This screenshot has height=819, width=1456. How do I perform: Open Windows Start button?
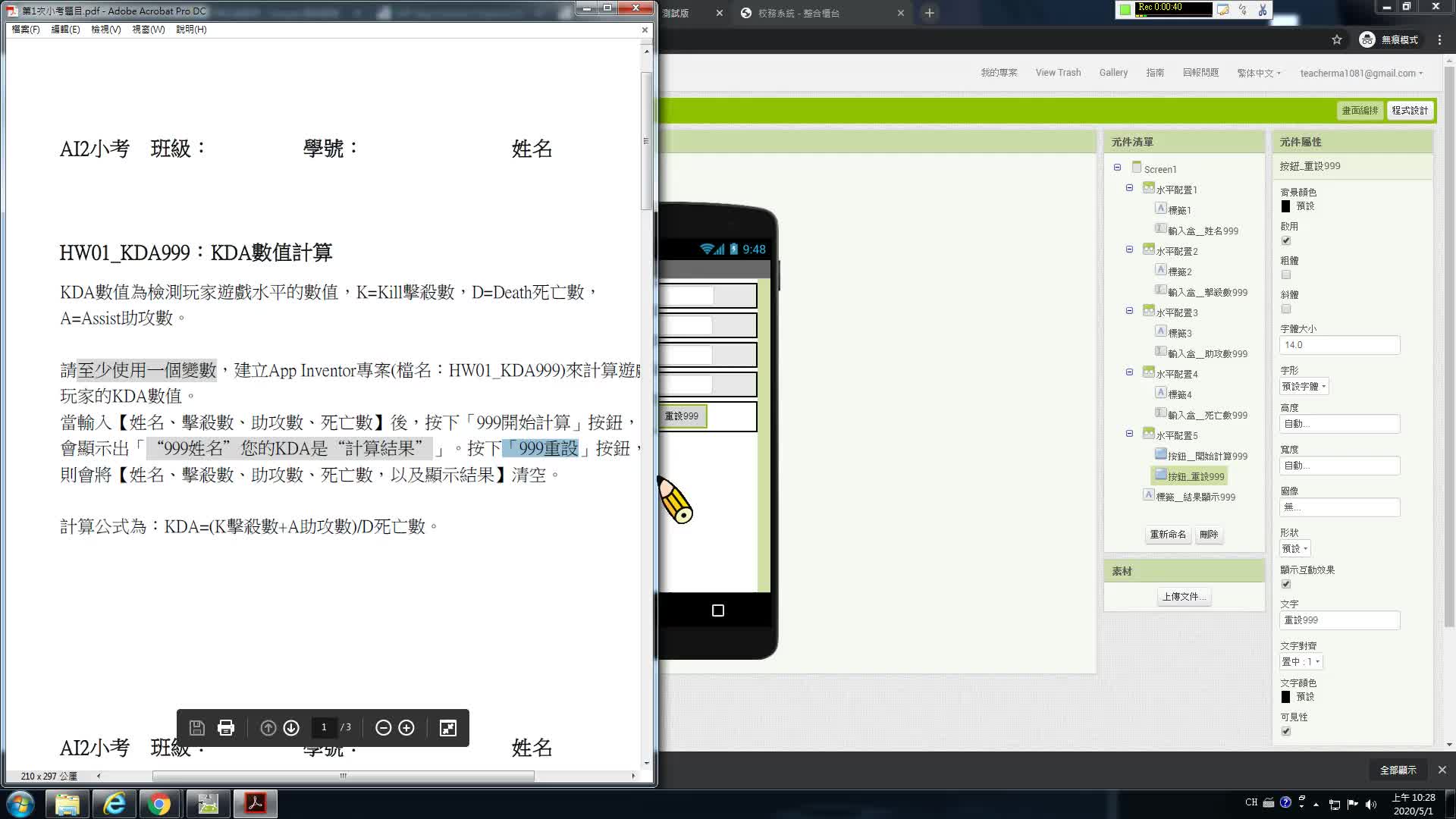point(20,804)
